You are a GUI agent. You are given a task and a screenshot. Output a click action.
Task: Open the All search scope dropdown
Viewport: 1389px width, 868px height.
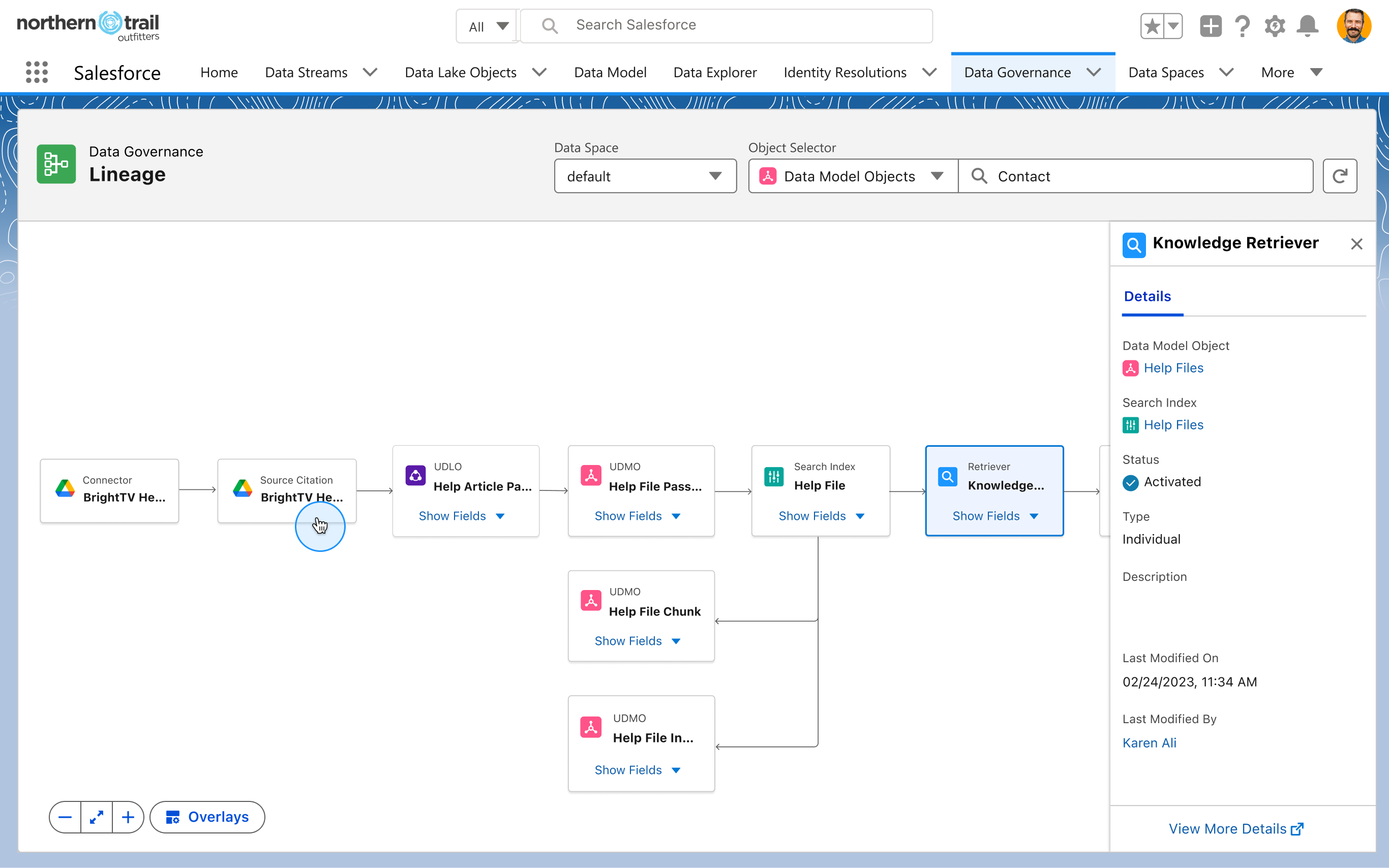pyautogui.click(x=488, y=26)
